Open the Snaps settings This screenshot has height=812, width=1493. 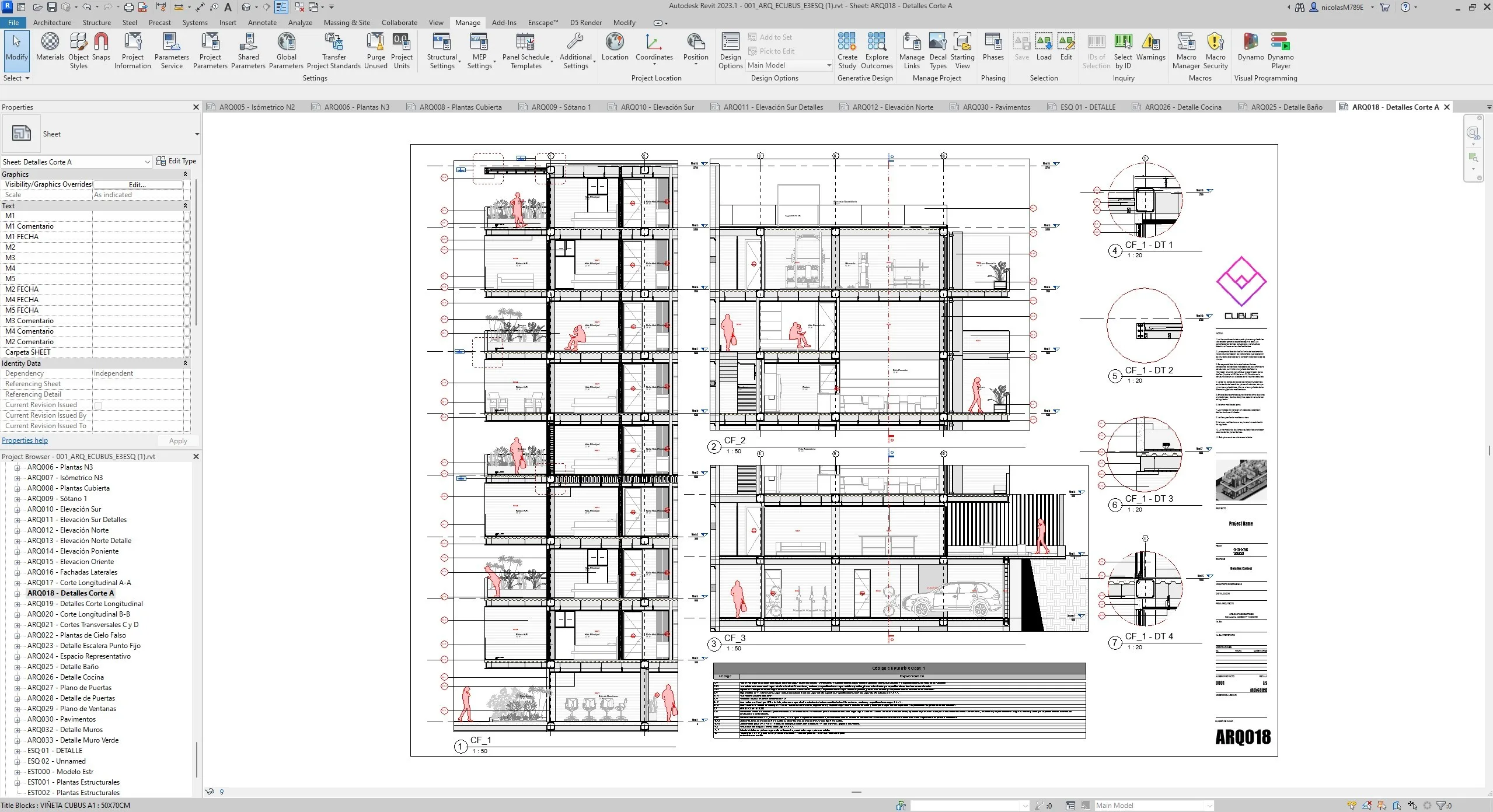[101, 47]
